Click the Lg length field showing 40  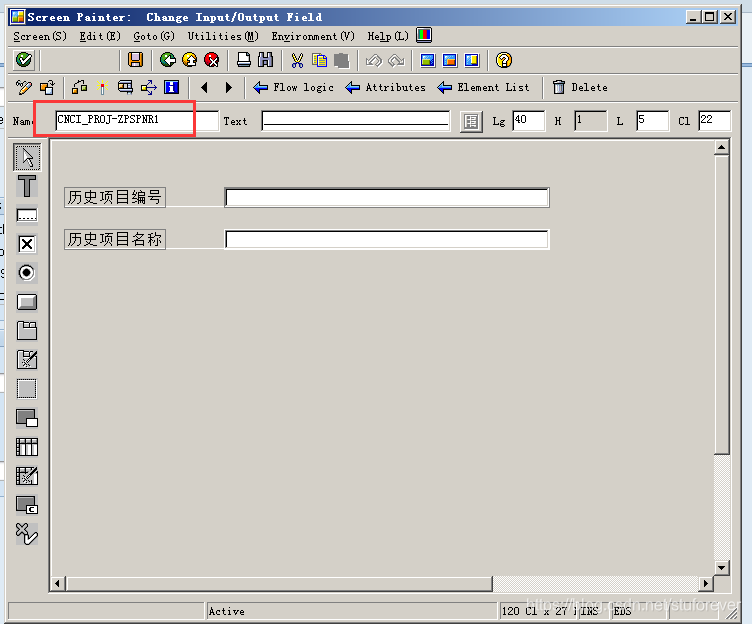pyautogui.click(x=528, y=120)
